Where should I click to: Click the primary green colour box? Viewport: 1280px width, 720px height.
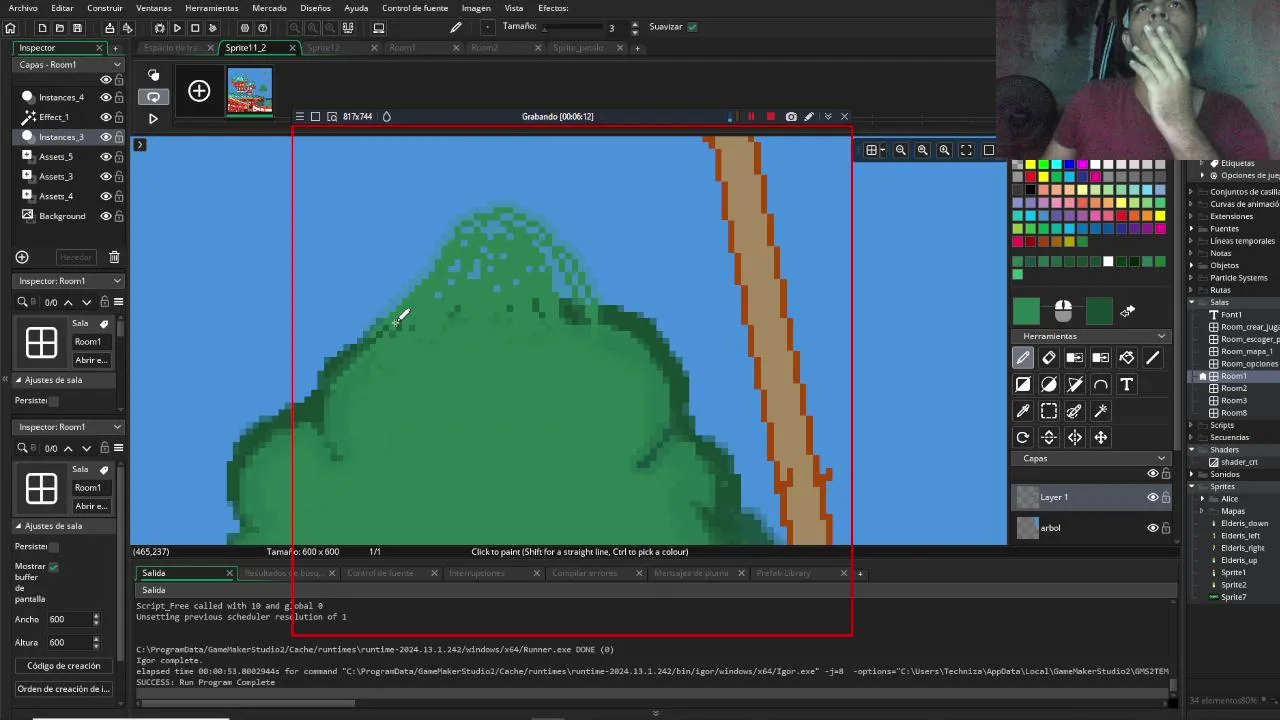(x=1027, y=312)
